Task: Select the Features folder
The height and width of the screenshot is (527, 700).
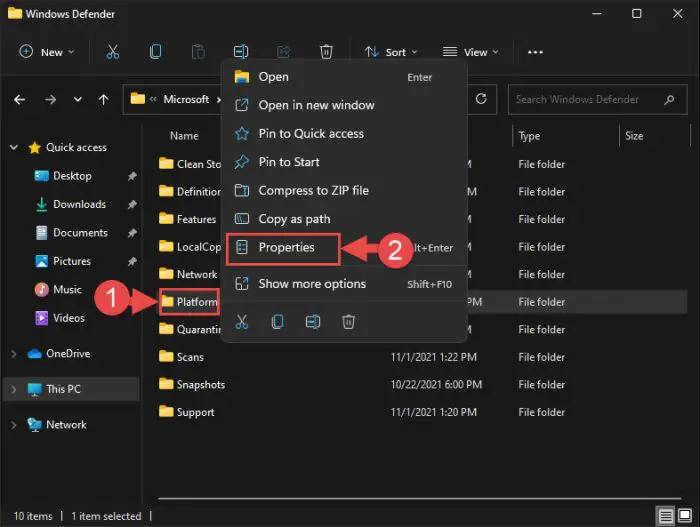Action: tap(196, 219)
